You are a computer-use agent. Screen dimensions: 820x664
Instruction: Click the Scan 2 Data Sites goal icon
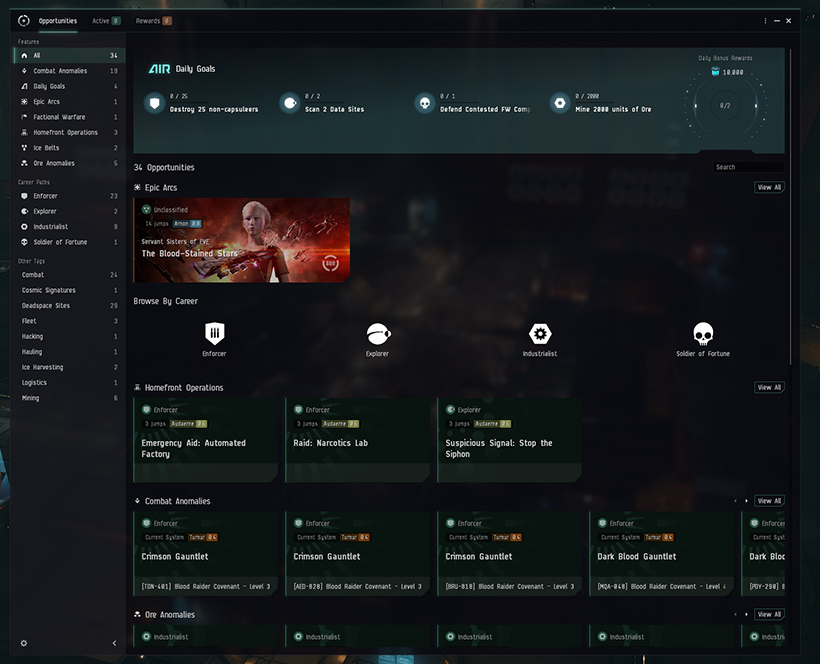coord(290,104)
